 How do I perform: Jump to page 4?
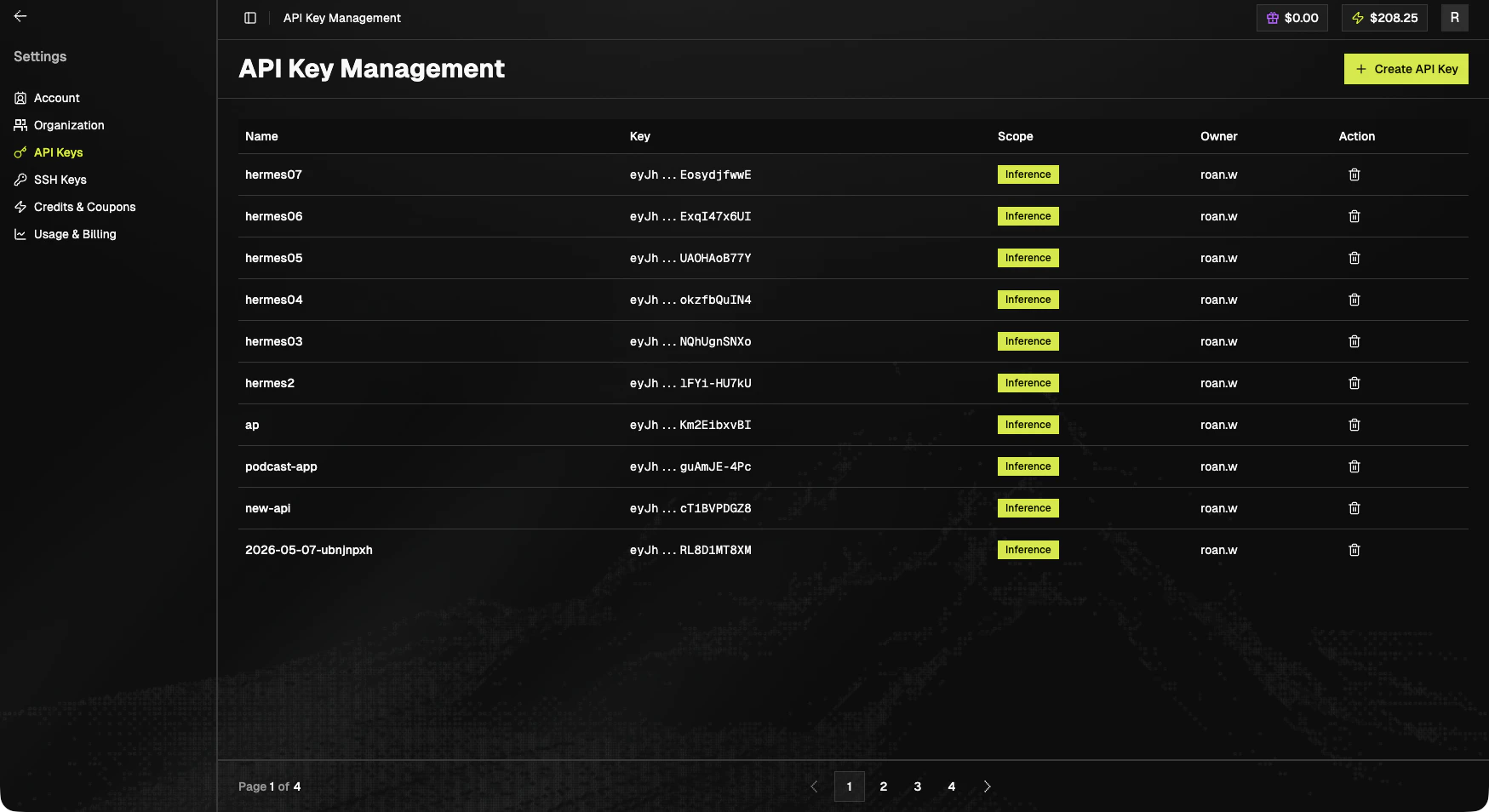coord(952,786)
